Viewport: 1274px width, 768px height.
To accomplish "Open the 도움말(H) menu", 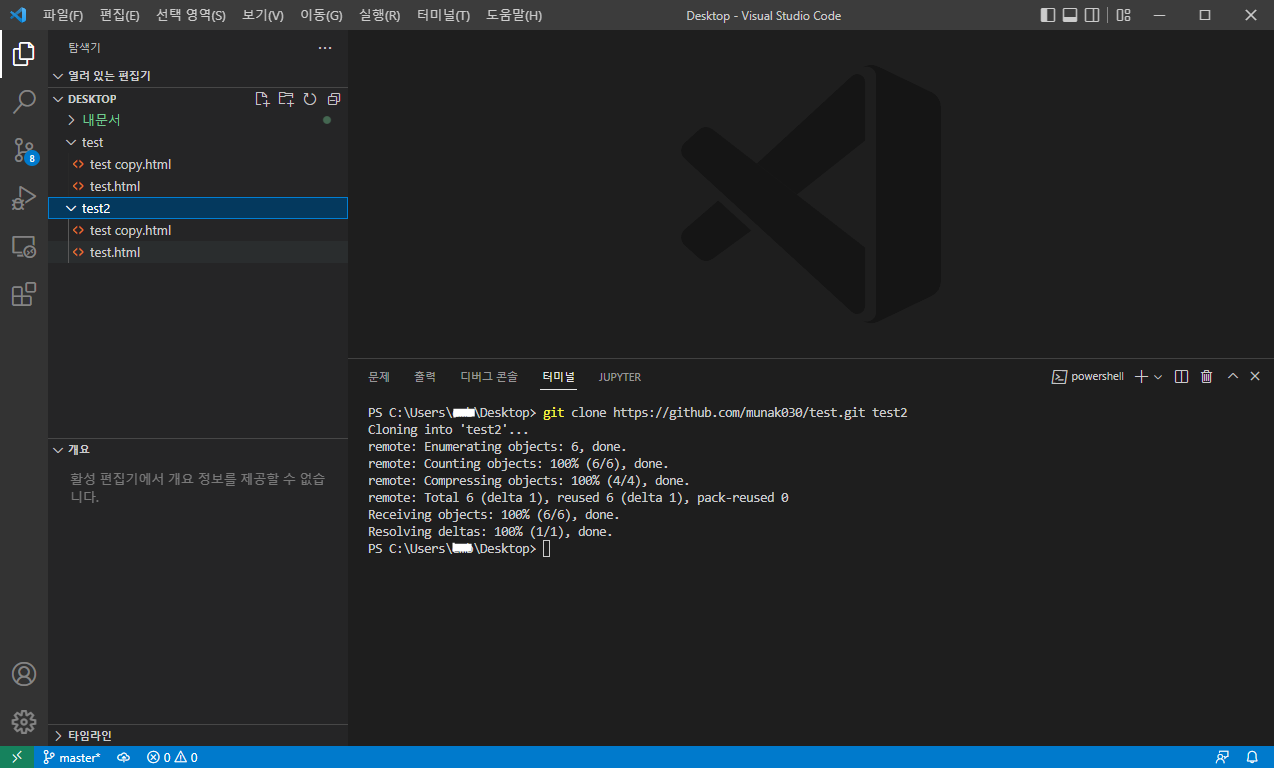I will pos(514,15).
